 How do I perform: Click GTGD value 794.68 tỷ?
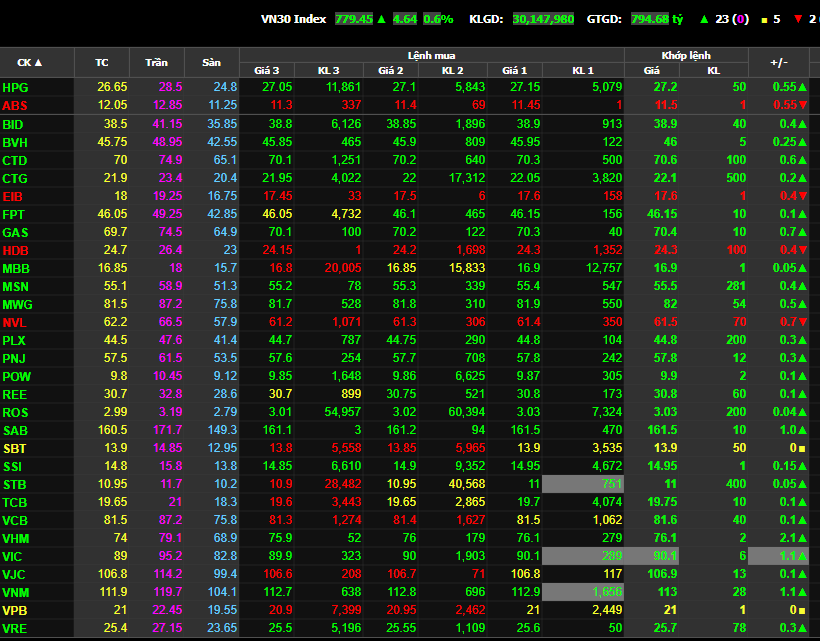657,19
